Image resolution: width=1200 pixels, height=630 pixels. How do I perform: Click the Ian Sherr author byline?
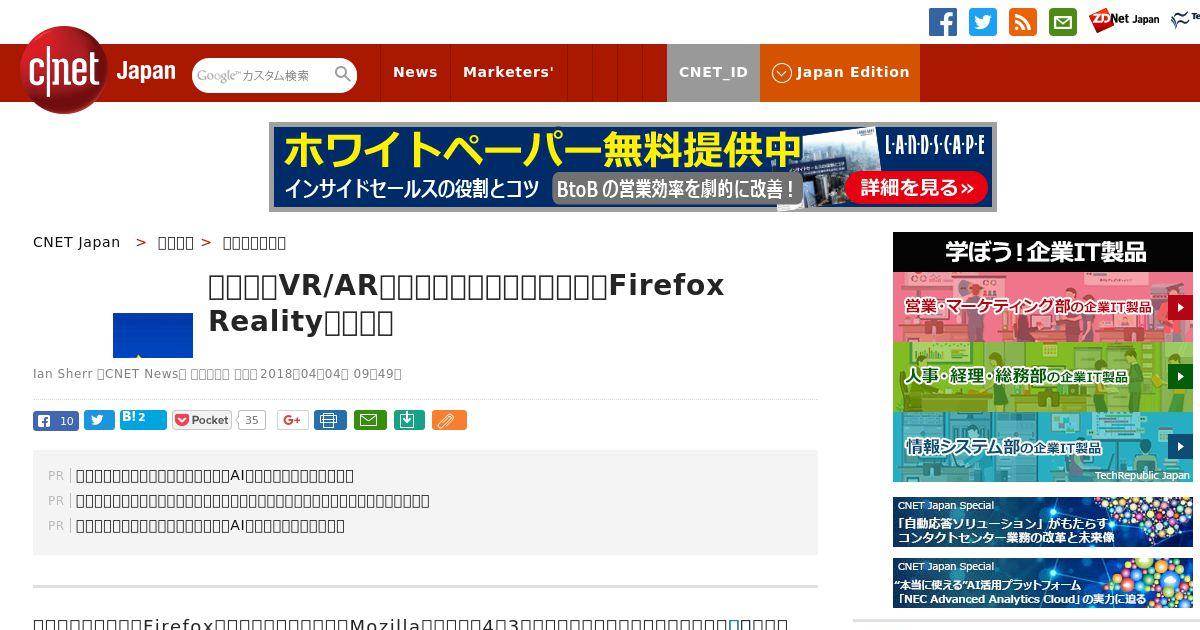[62, 374]
